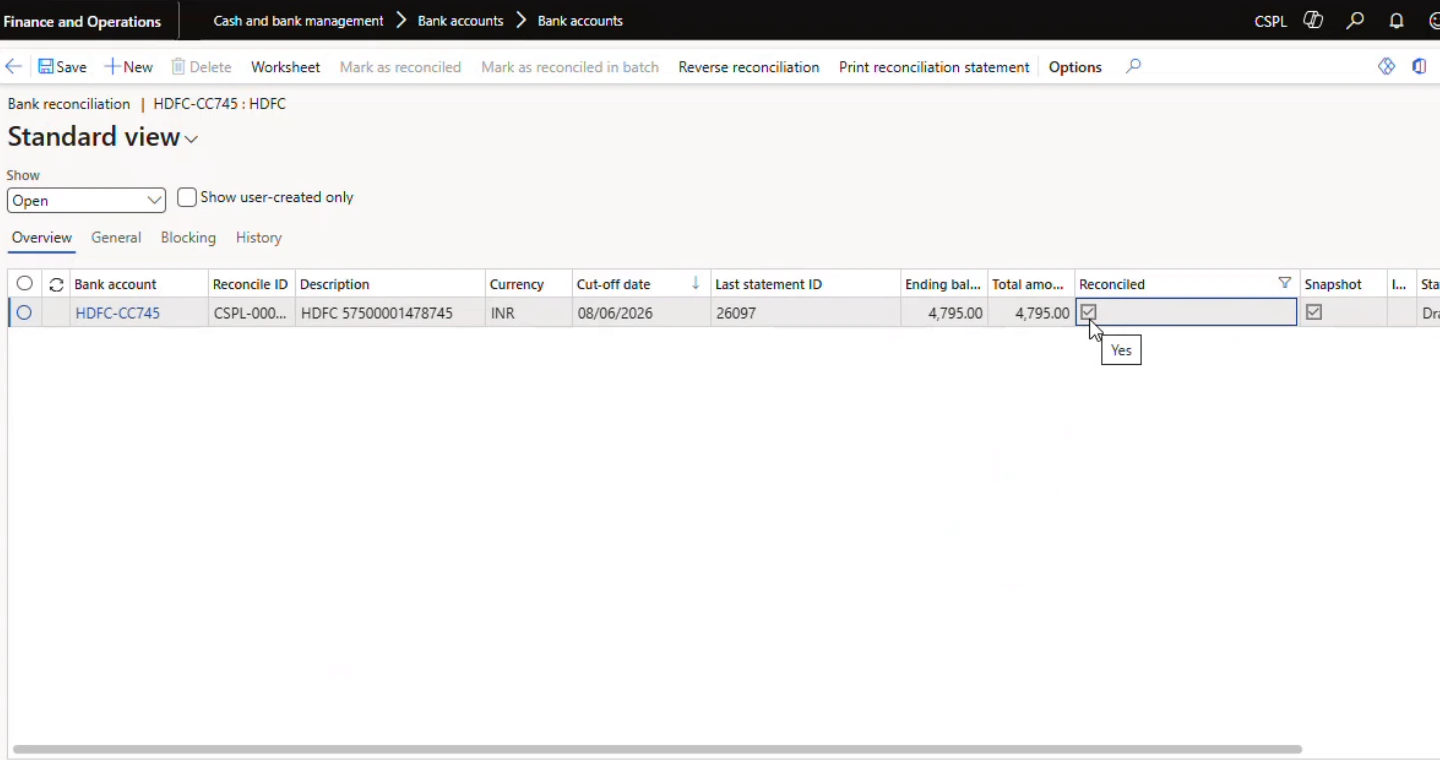Screen dimensions: 1440x760
Task: Open global search magnifier in header
Action: tap(1355, 20)
